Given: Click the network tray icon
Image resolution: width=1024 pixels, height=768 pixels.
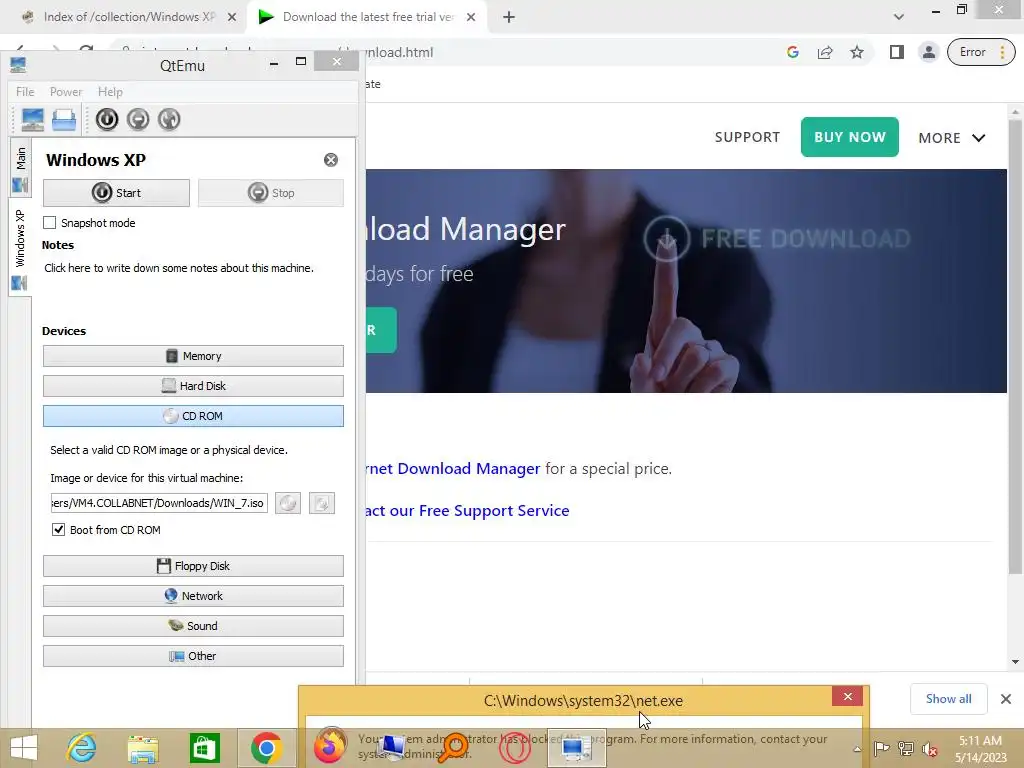Looking at the screenshot, I should coord(906,748).
